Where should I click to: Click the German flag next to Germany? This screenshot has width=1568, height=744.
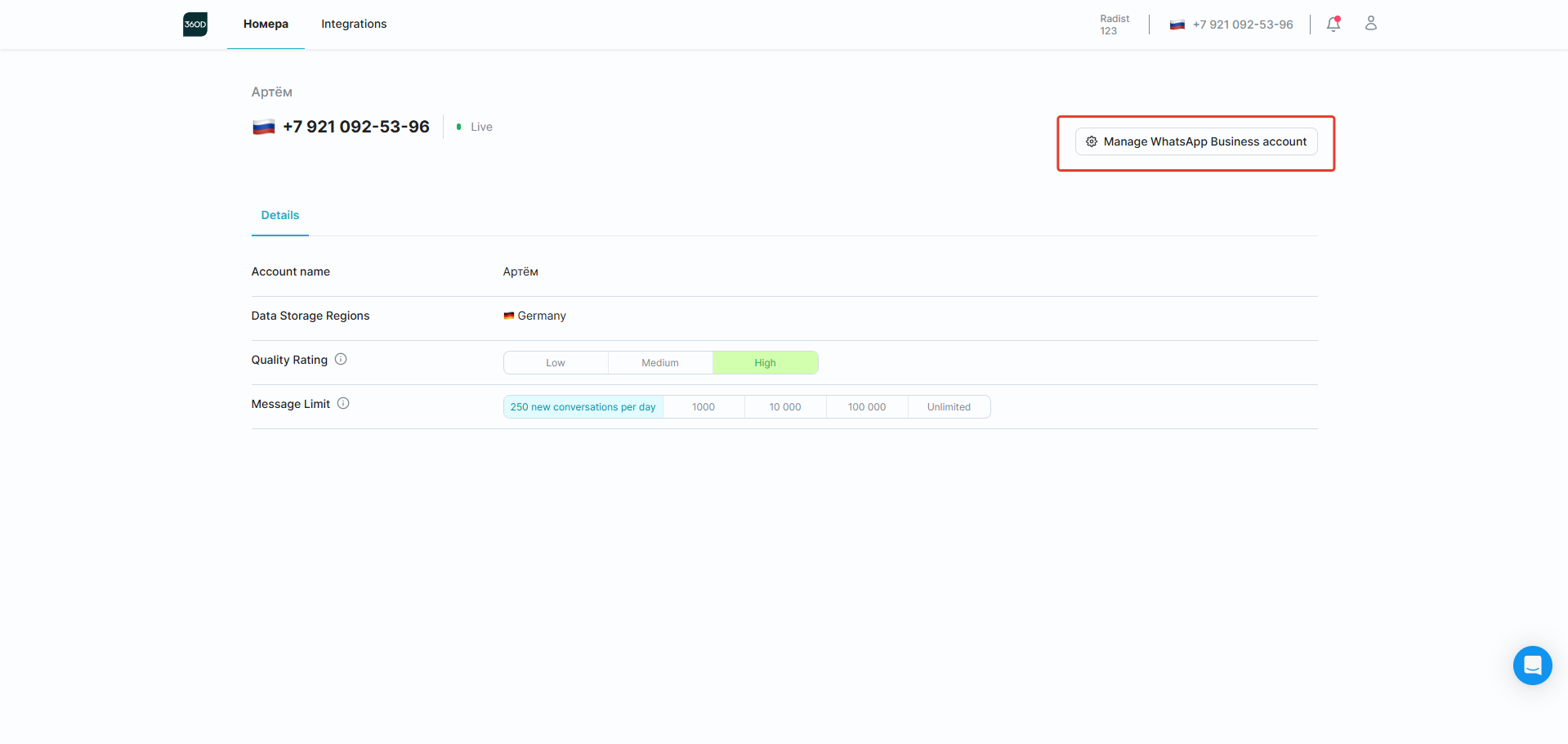pos(509,316)
